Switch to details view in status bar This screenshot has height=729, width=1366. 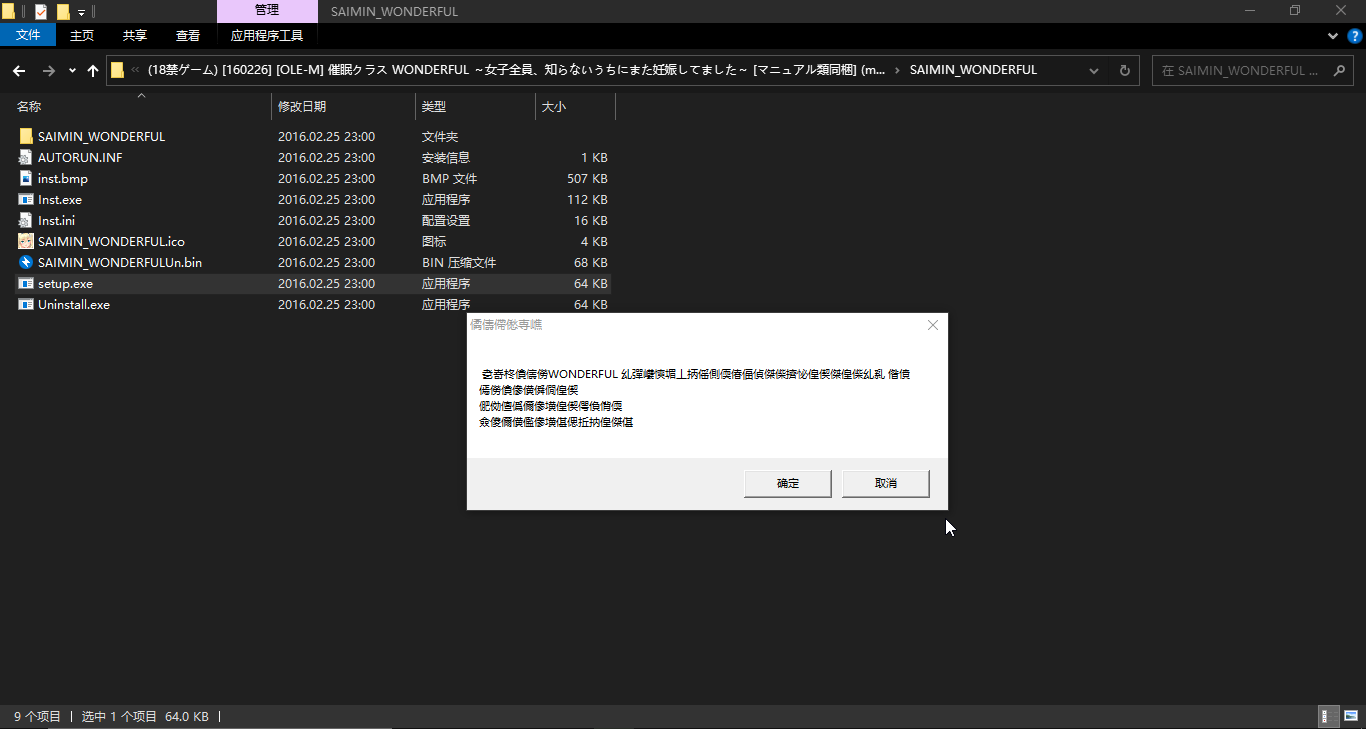(x=1329, y=716)
